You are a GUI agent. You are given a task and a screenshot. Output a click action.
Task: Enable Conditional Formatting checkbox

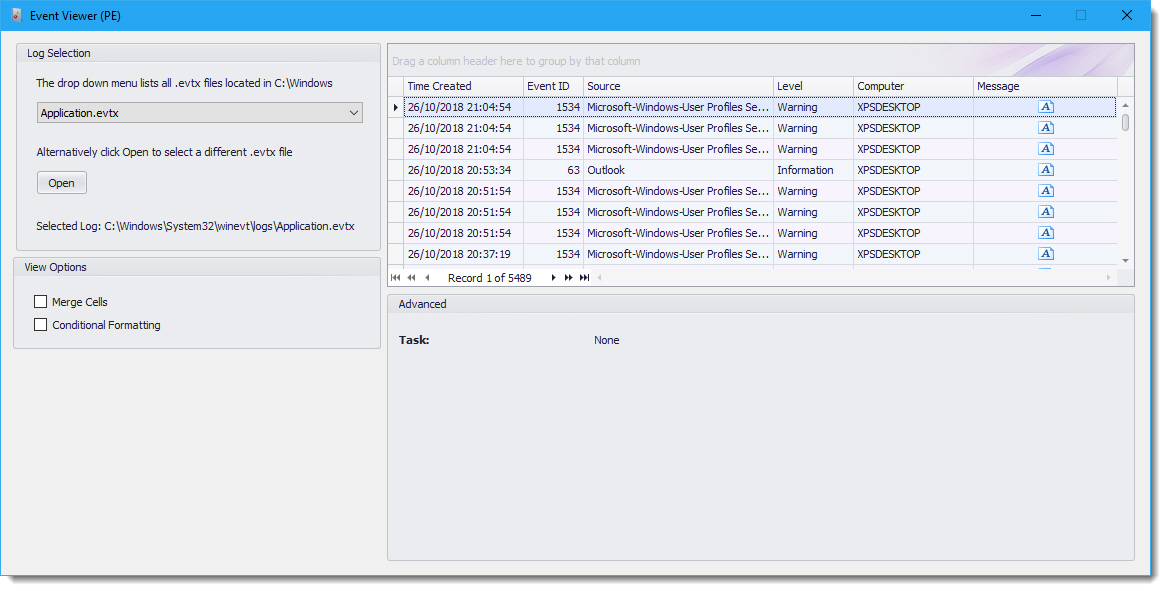[41, 325]
